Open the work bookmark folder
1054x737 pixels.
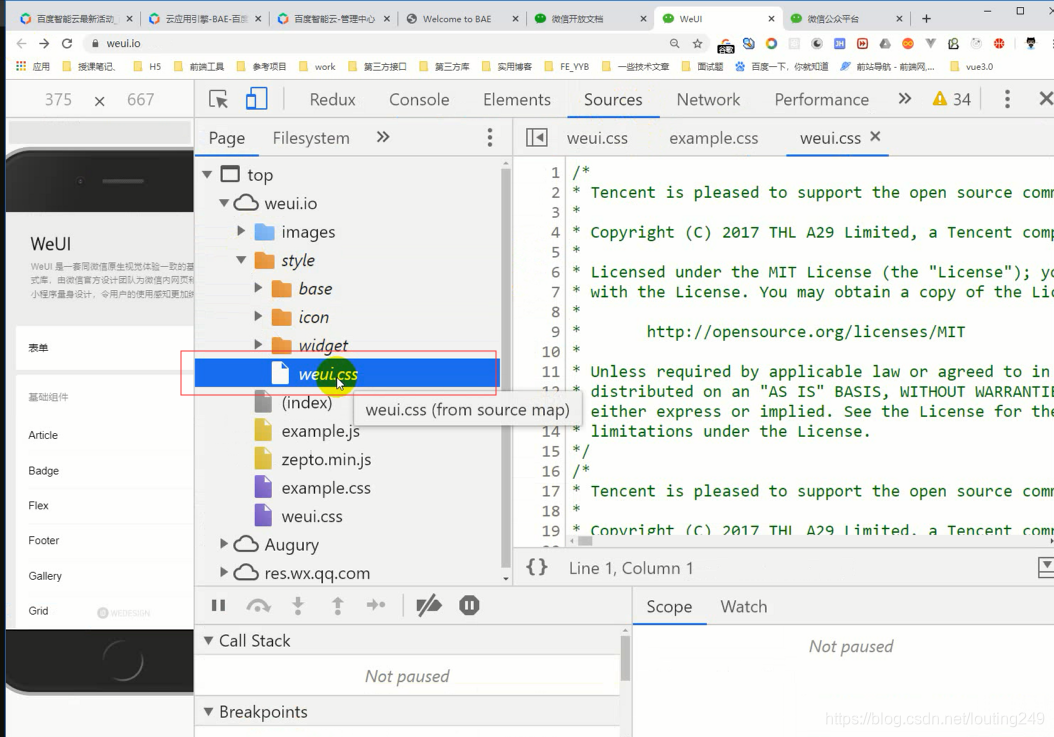pyautogui.click(x=317, y=67)
